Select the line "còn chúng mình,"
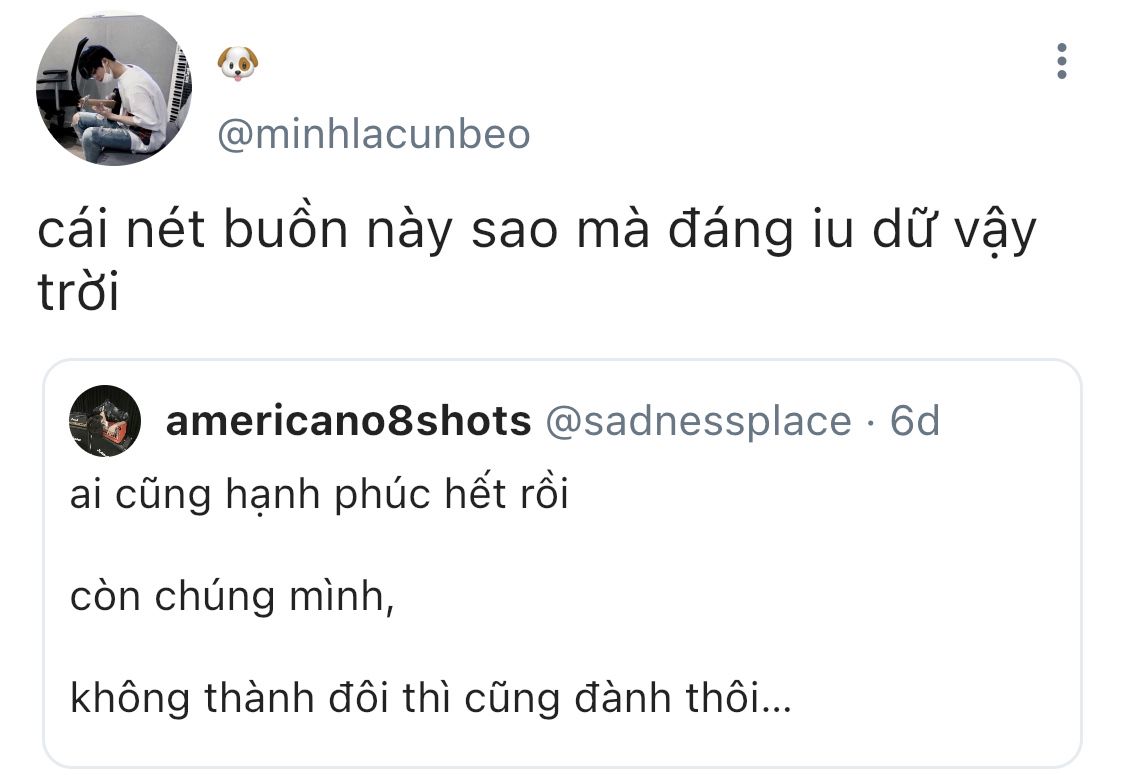1125x775 pixels. coord(230,597)
